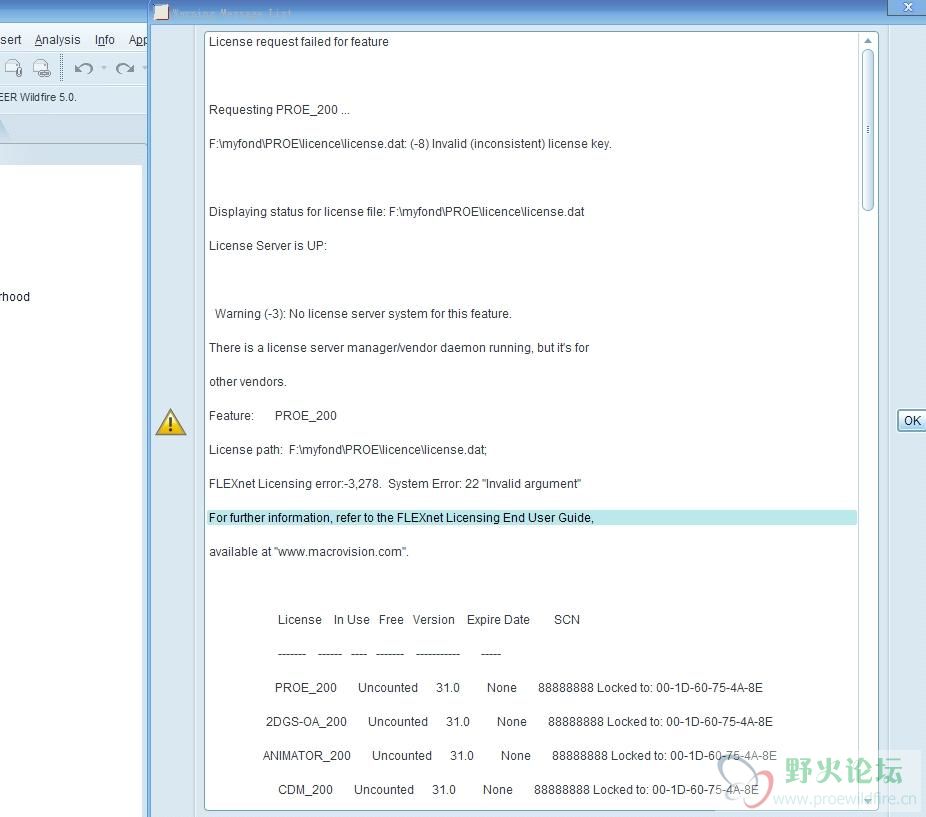
Task: Select the 2DGS-OA_200 license row
Action: click(532, 722)
